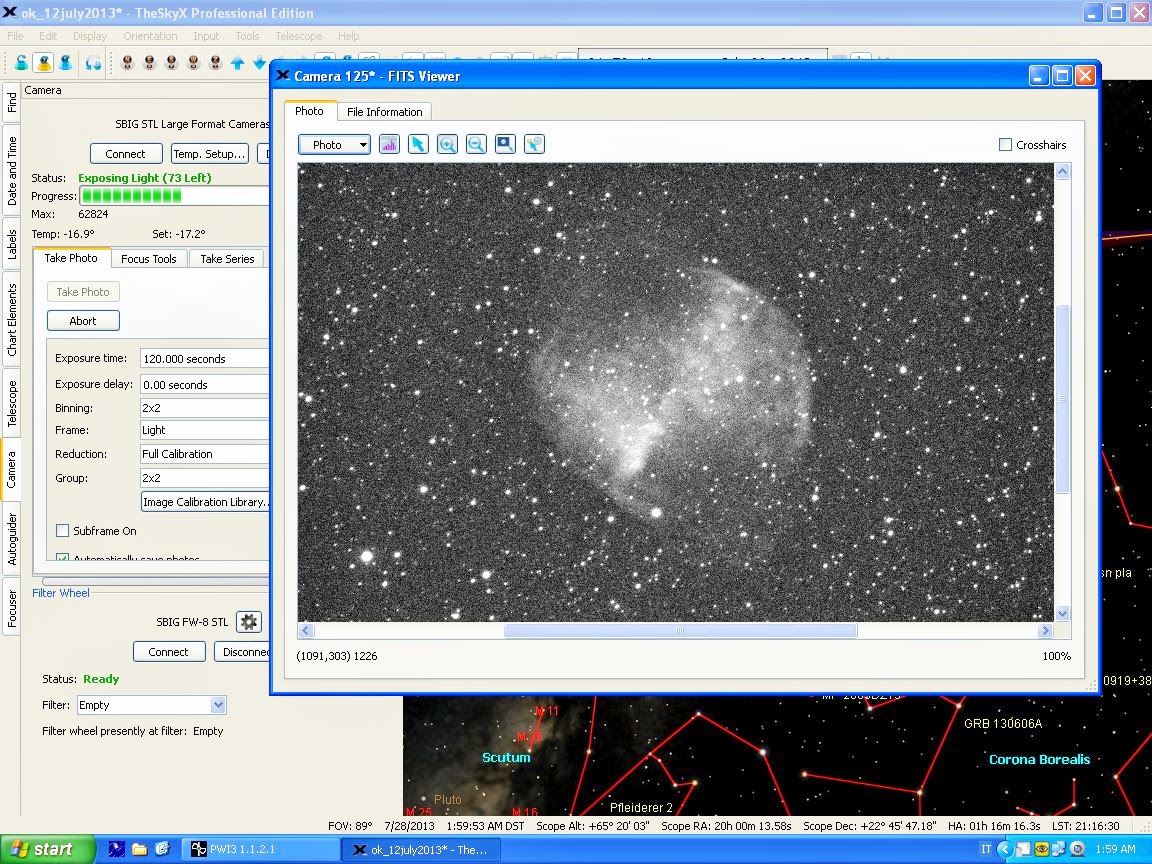Open filter wheel settings gear icon
Screen dimensions: 1152x864
(249, 622)
